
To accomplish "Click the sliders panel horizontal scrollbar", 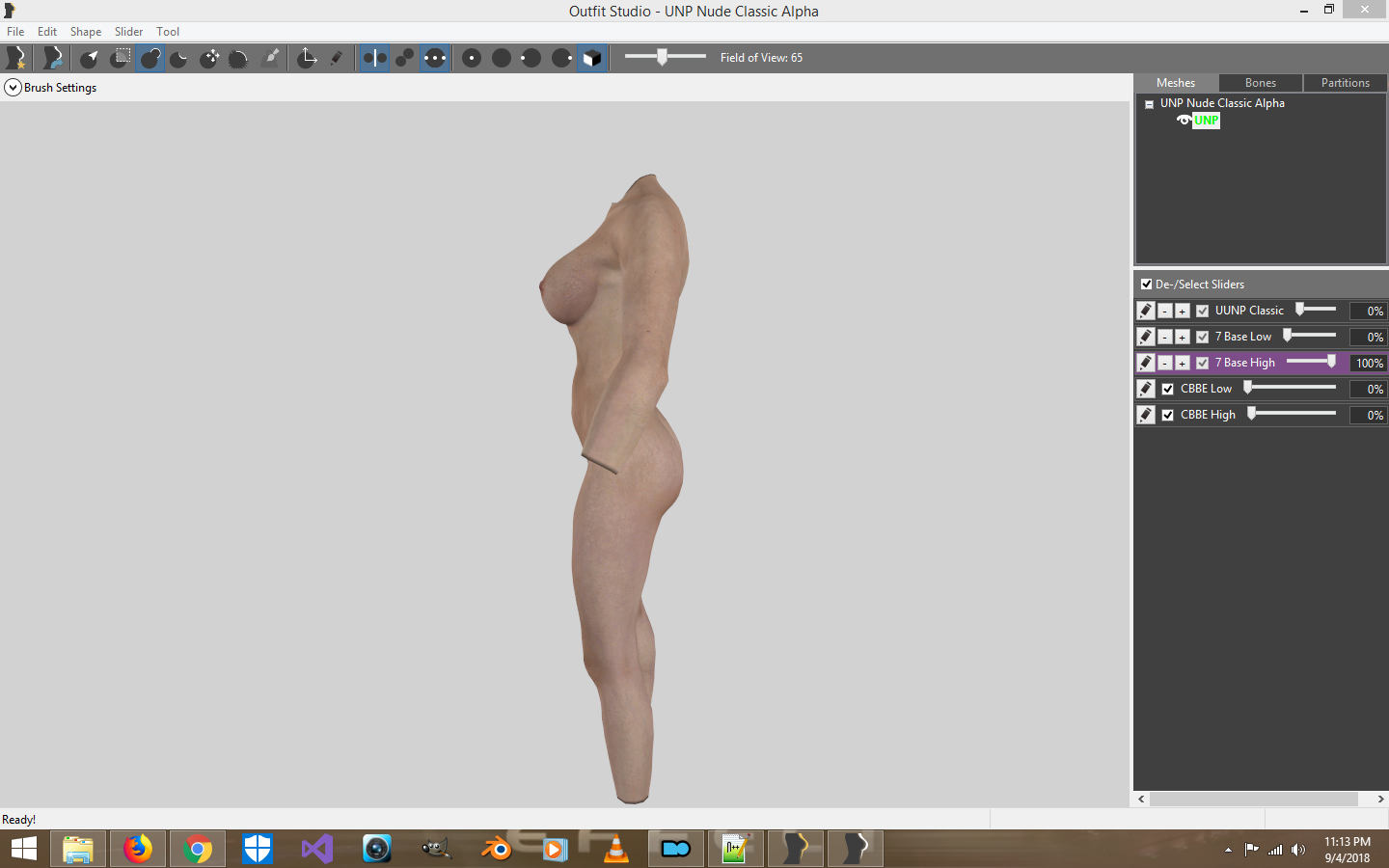I will (x=1254, y=799).
